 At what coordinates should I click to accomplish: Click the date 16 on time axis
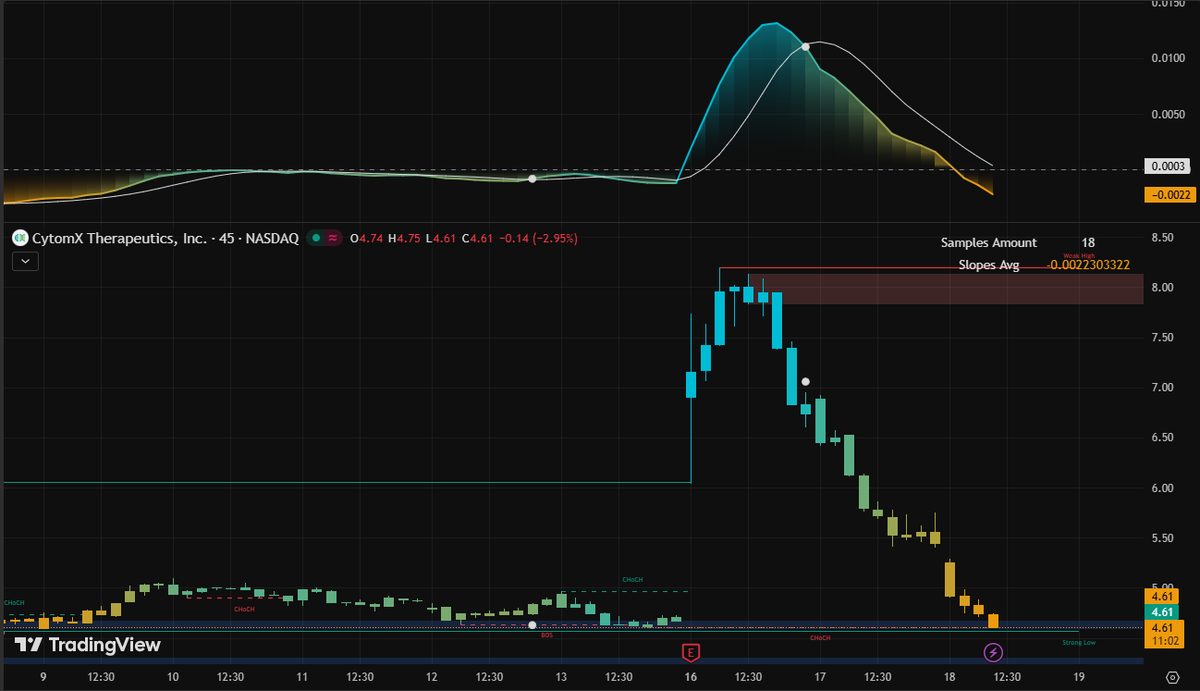690,677
